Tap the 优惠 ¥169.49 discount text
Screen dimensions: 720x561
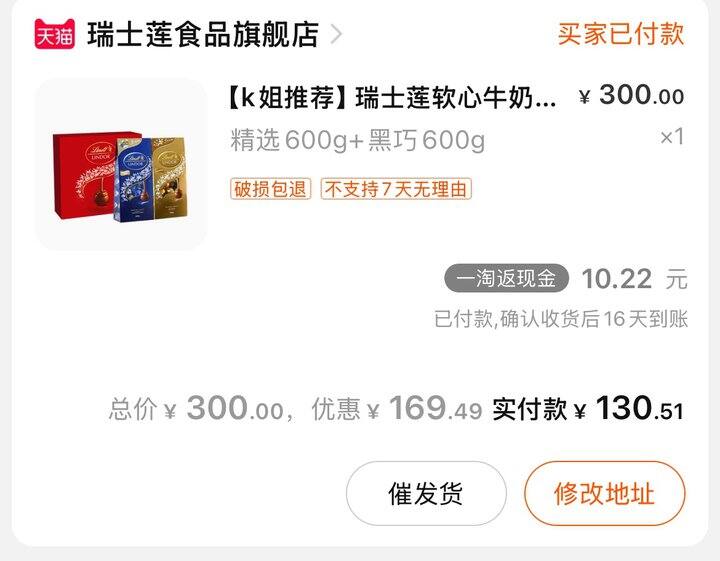coord(397,409)
